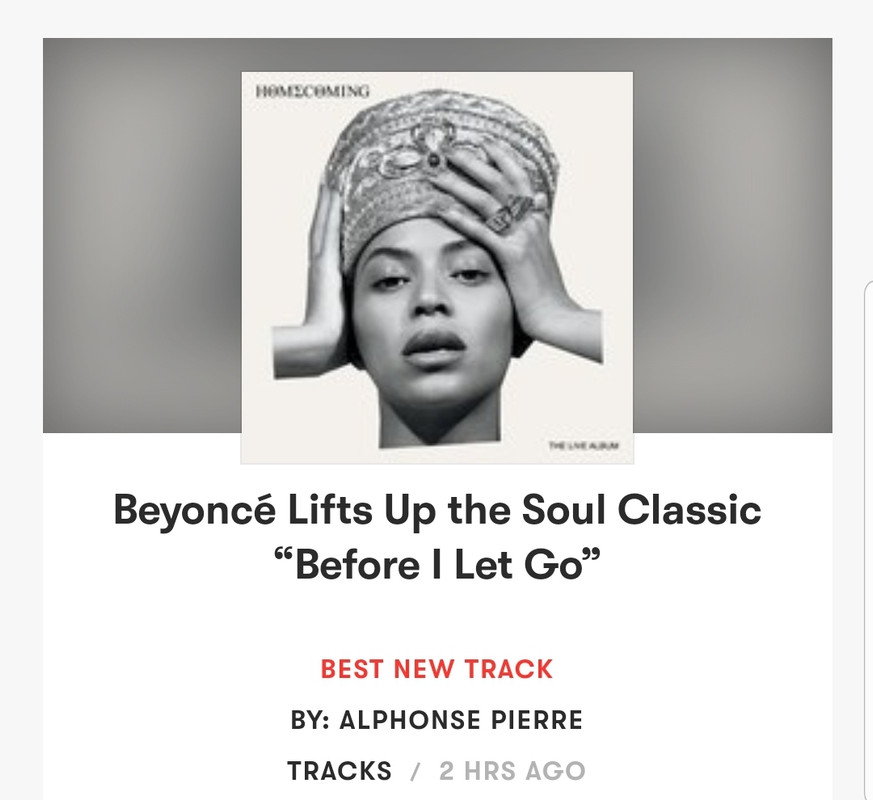Click the word "TRACK" in the red label
873x800 pixels.
(x=509, y=669)
